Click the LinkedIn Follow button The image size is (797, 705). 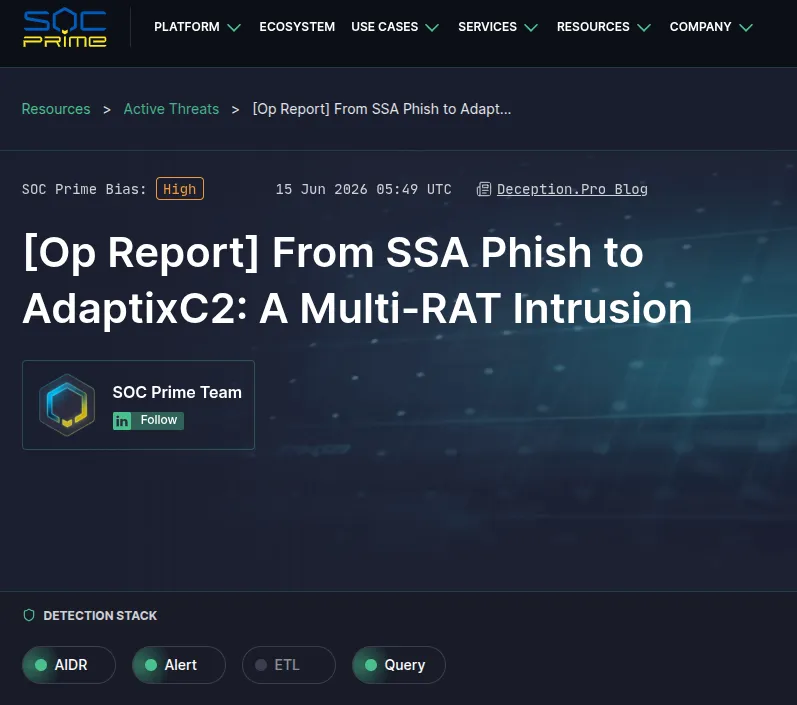tap(148, 420)
